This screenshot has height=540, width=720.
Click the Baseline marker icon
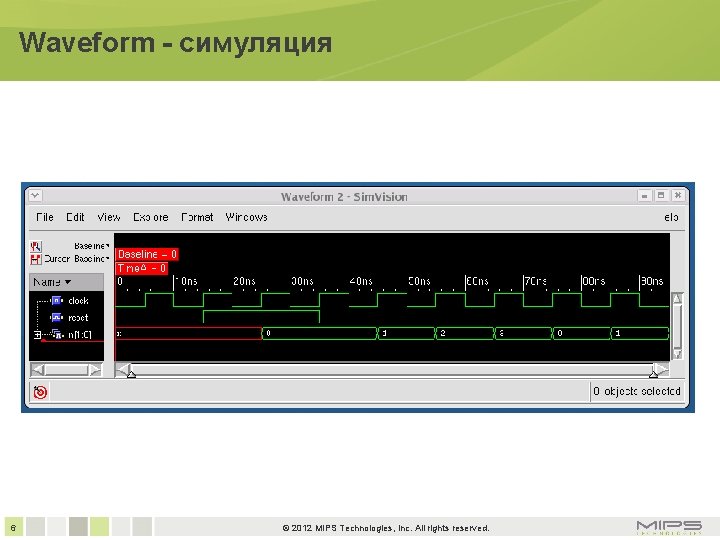35,247
